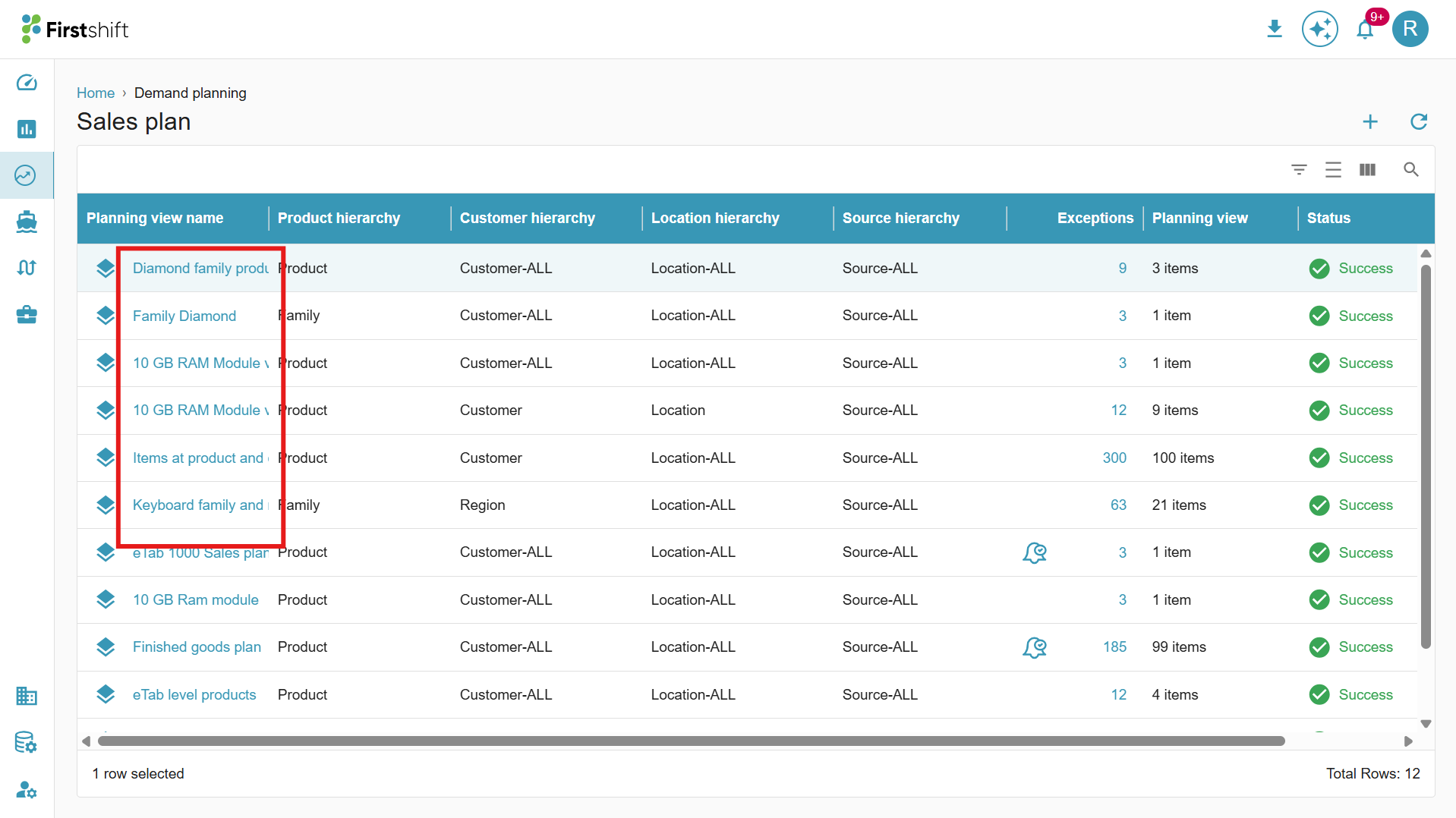This screenshot has width=1456, height=818.
Task: Sort by Status column header
Action: [1328, 218]
